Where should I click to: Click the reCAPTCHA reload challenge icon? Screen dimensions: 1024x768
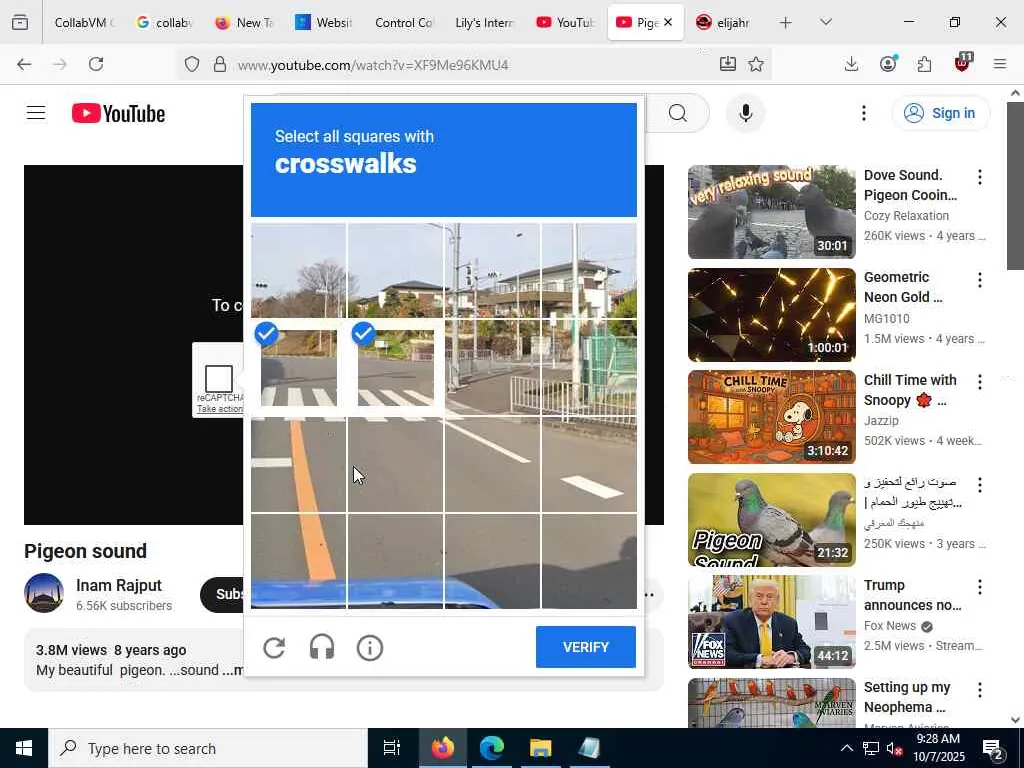[x=274, y=647]
